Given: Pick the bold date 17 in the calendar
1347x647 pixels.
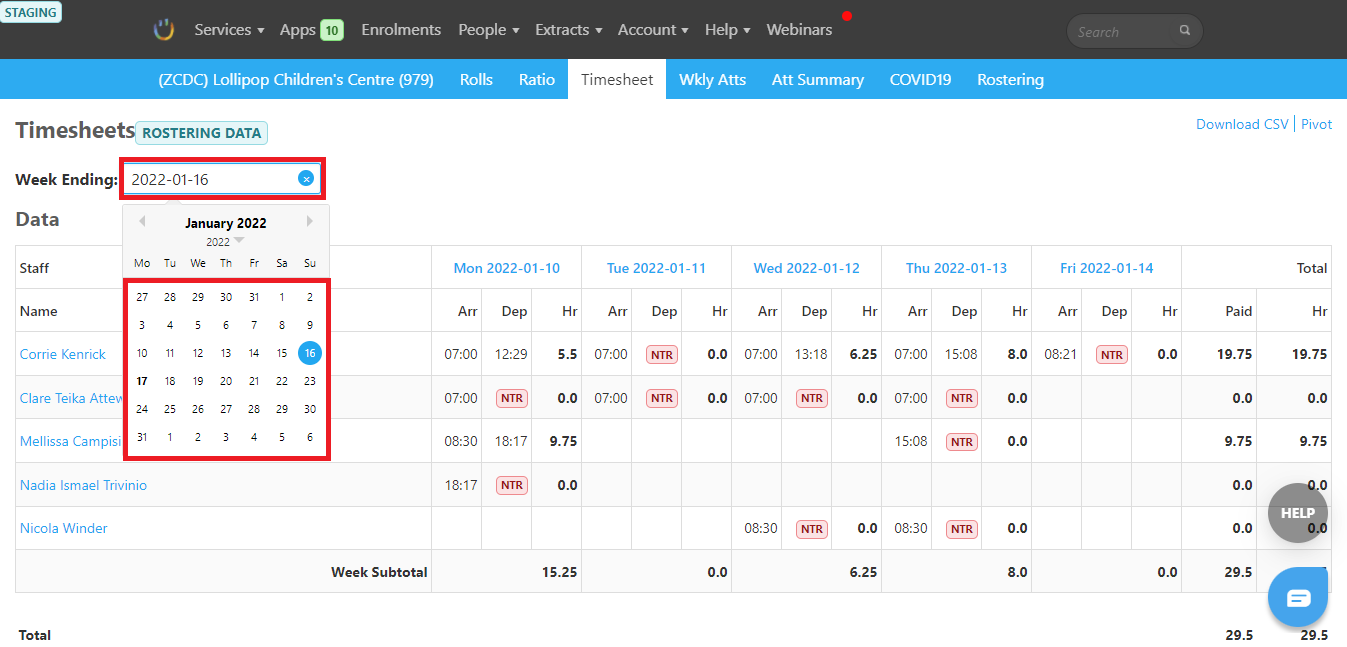Looking at the screenshot, I should 142,381.
